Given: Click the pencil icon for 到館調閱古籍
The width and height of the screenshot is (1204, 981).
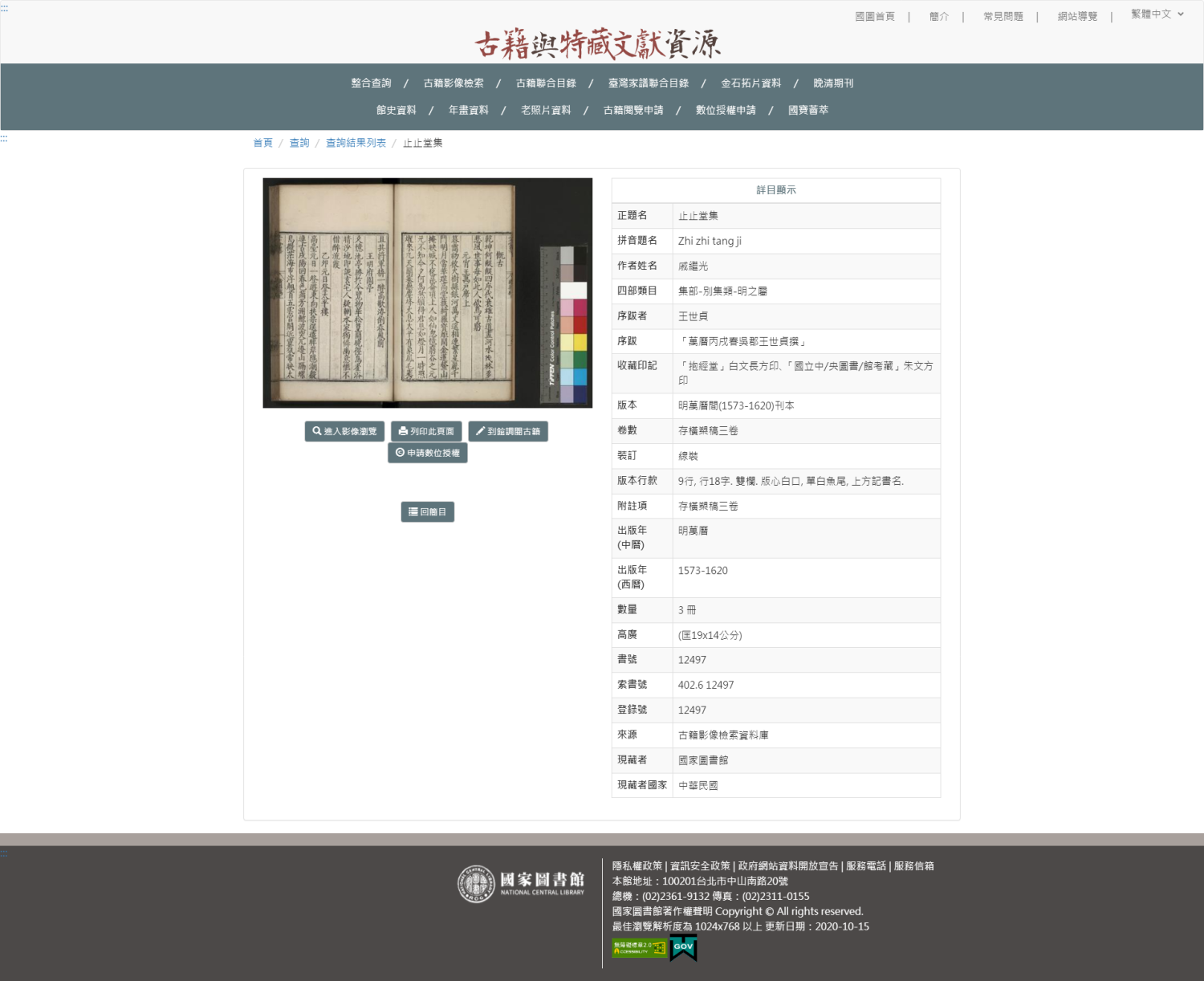Looking at the screenshot, I should coord(482,431).
